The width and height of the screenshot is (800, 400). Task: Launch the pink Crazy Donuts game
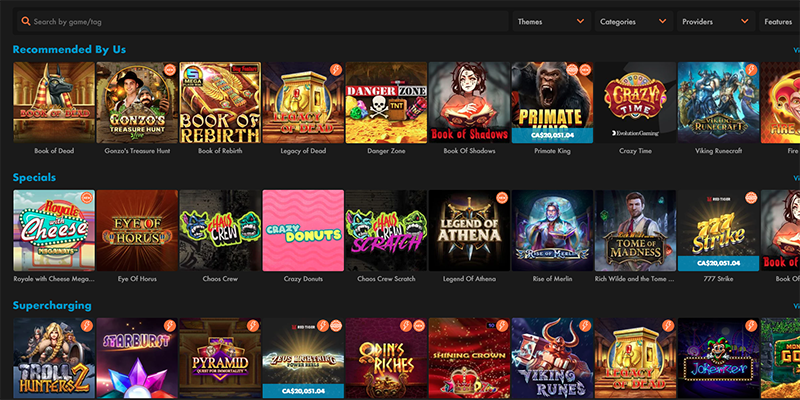303,231
